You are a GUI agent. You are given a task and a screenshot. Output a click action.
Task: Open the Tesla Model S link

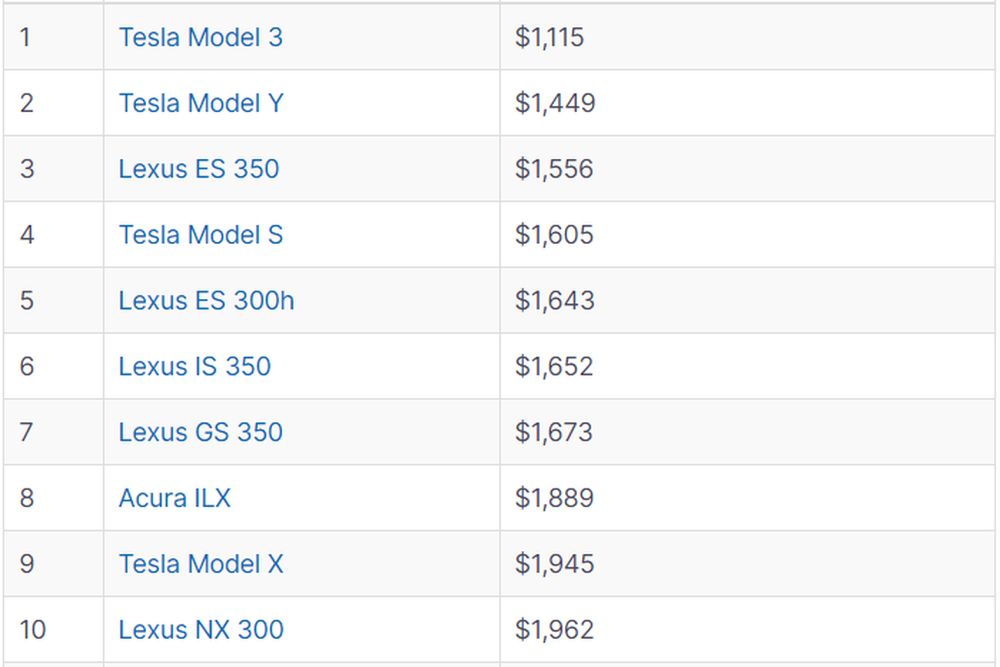point(200,235)
